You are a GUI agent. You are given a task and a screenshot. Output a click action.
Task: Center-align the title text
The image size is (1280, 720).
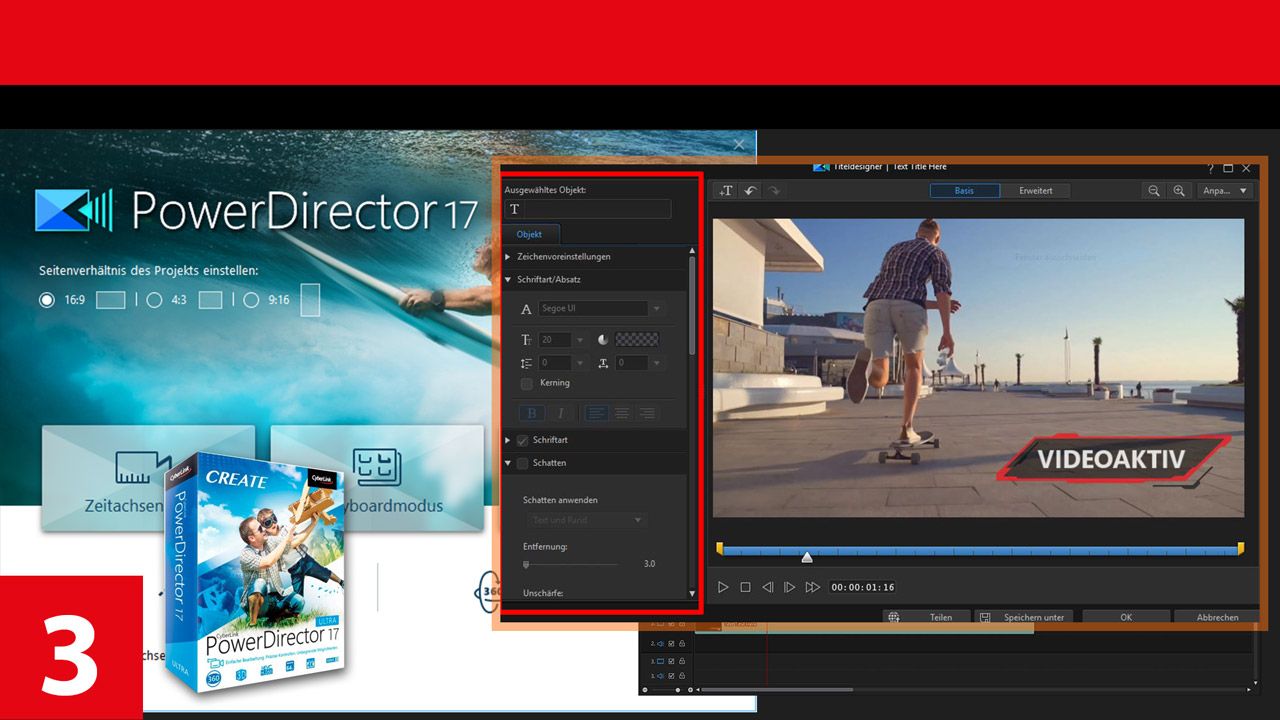pyautogui.click(x=621, y=413)
